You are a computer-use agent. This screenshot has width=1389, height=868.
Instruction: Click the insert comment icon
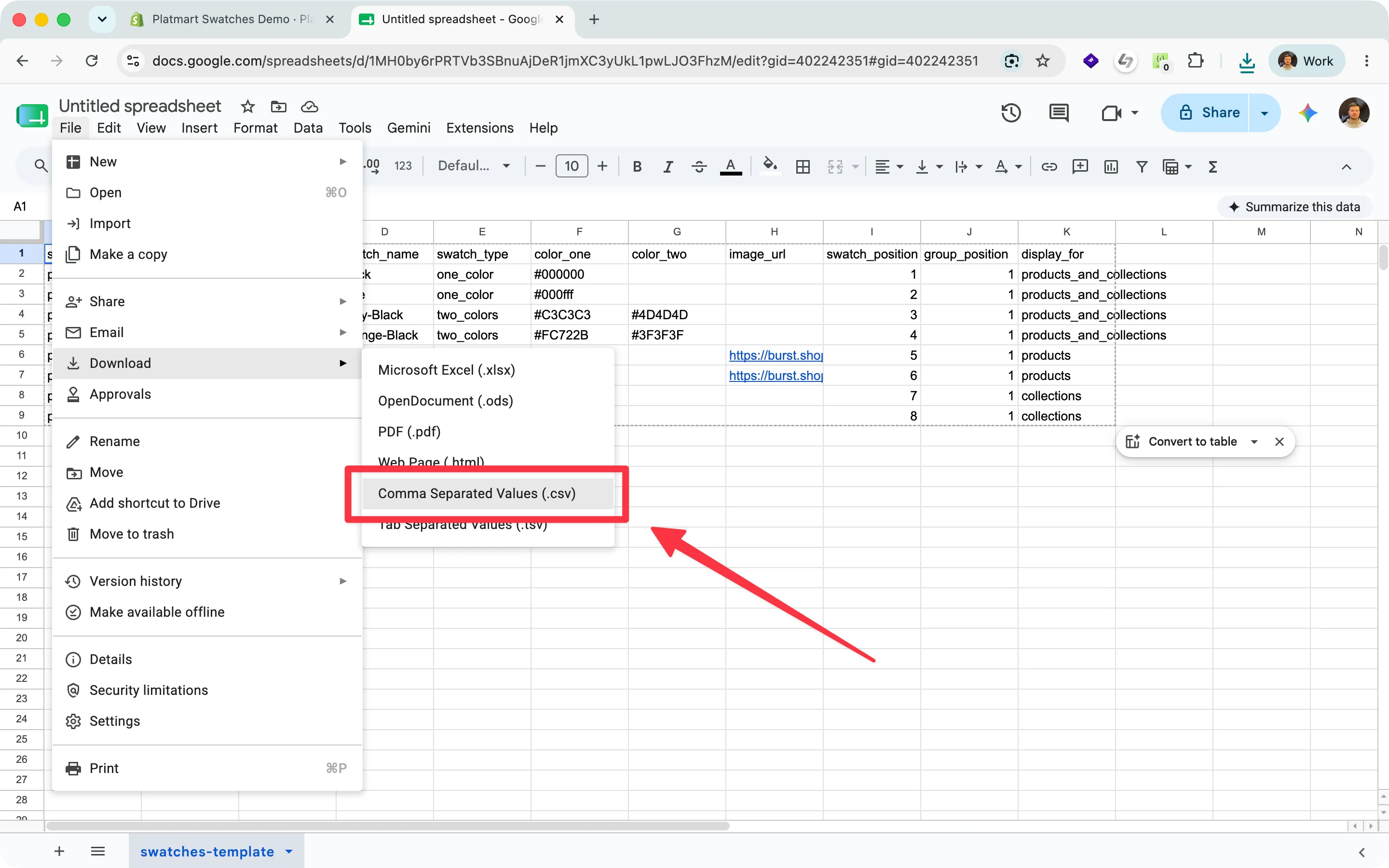point(1080,166)
